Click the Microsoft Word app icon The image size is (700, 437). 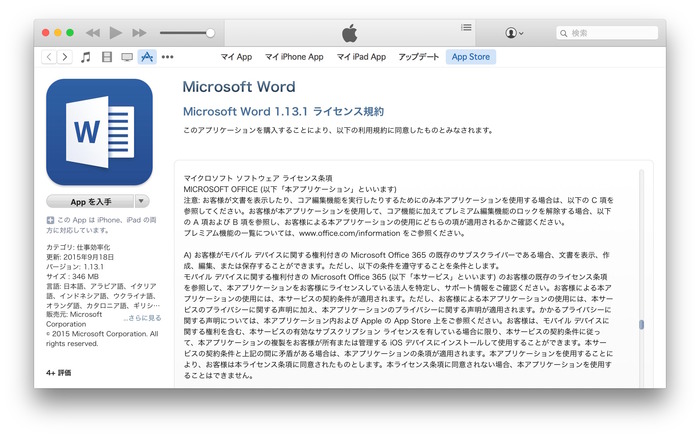click(x=99, y=132)
